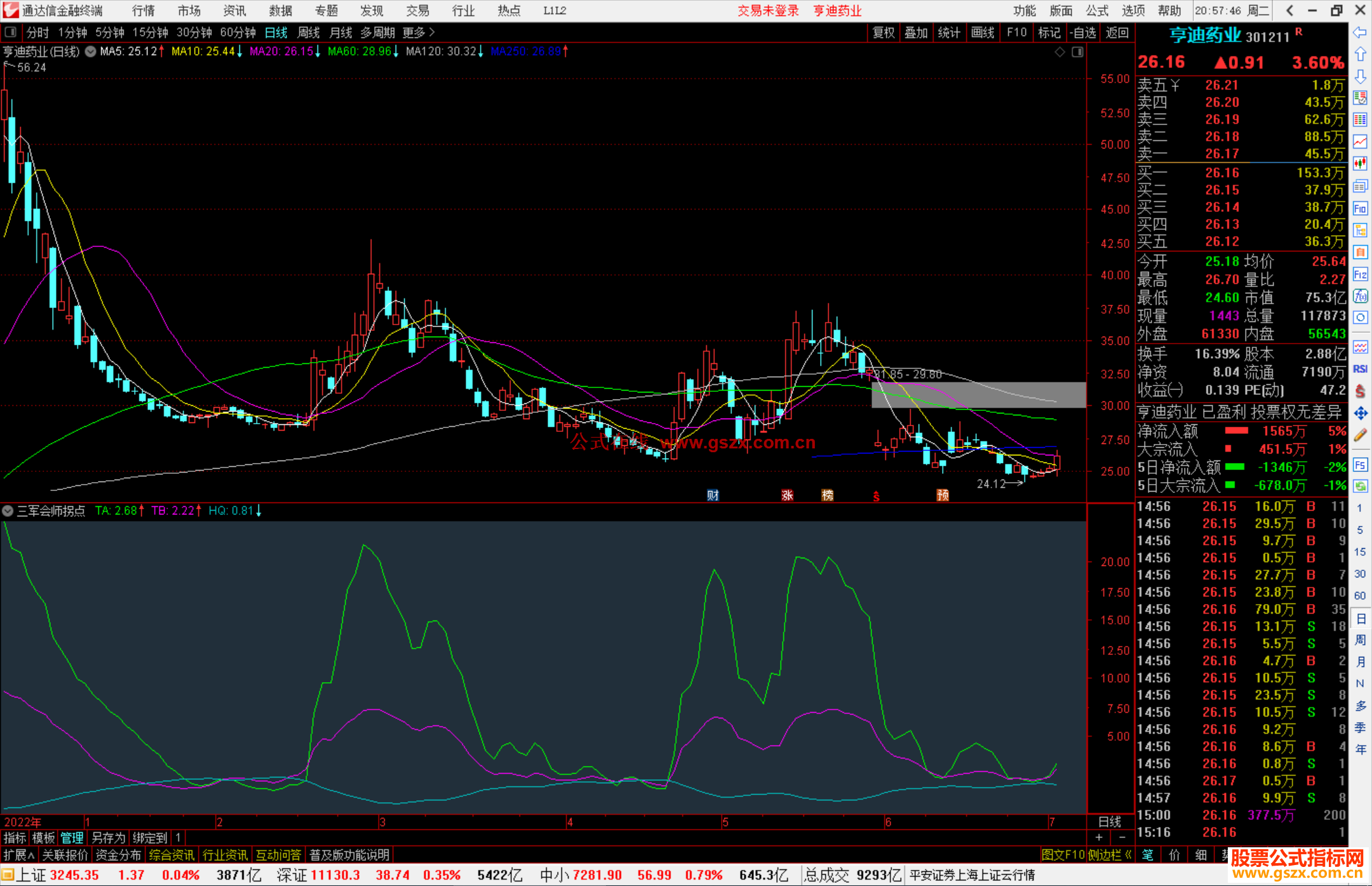Click the RSI indicator sidebar icon
The width and height of the screenshot is (1372, 886).
(1360, 369)
